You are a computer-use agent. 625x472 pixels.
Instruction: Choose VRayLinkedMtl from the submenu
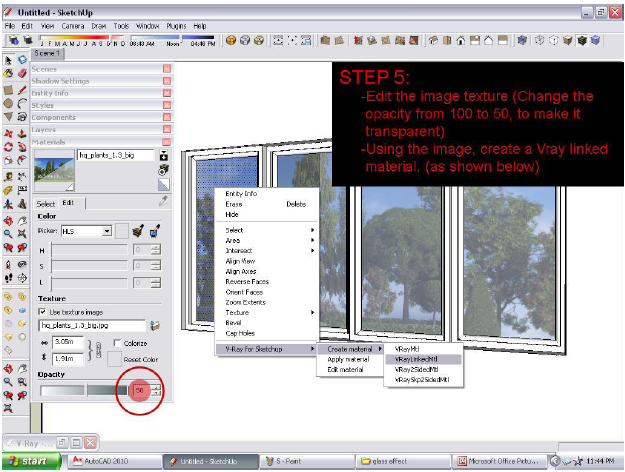pyautogui.click(x=414, y=358)
